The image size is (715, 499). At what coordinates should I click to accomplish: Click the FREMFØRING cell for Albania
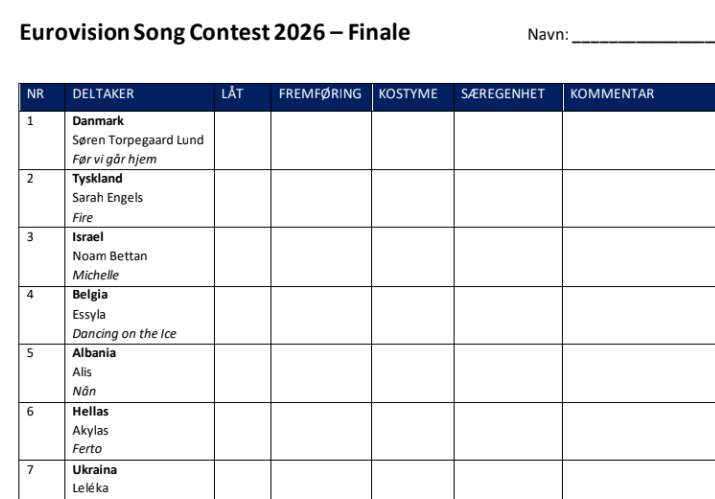tap(321, 374)
